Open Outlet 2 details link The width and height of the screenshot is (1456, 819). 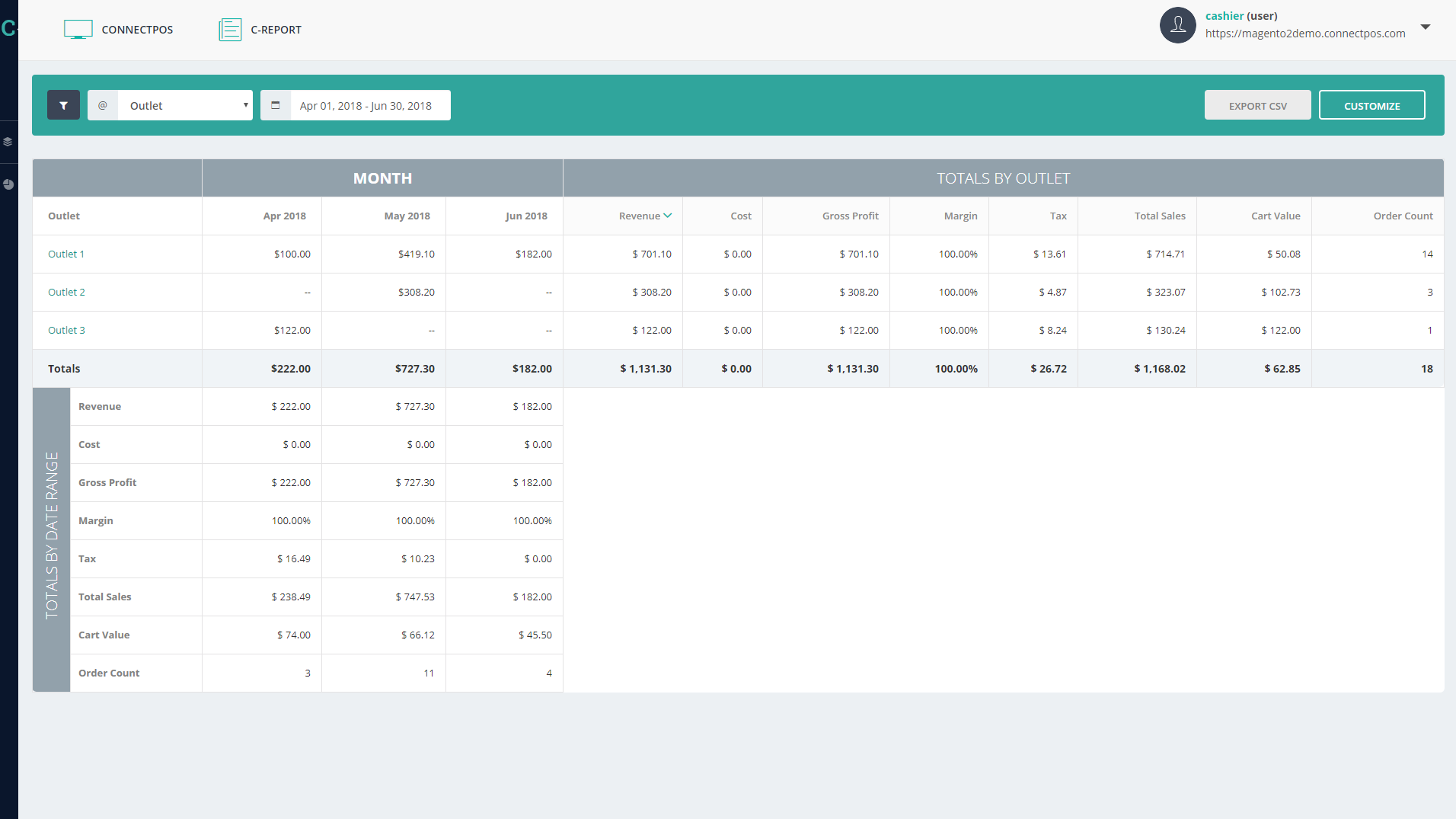click(x=65, y=292)
